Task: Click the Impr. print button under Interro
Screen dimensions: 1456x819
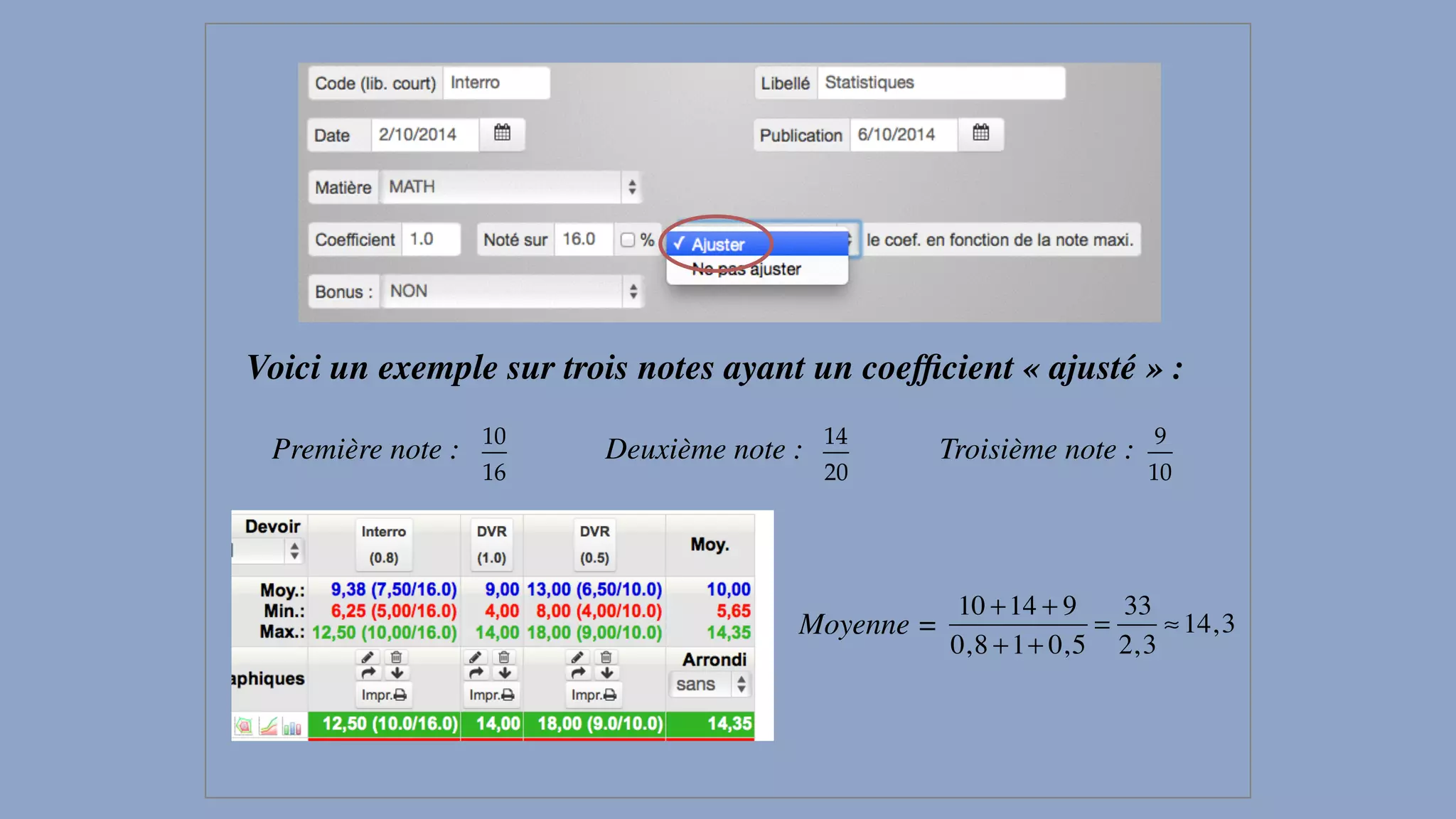Action: tap(383, 695)
